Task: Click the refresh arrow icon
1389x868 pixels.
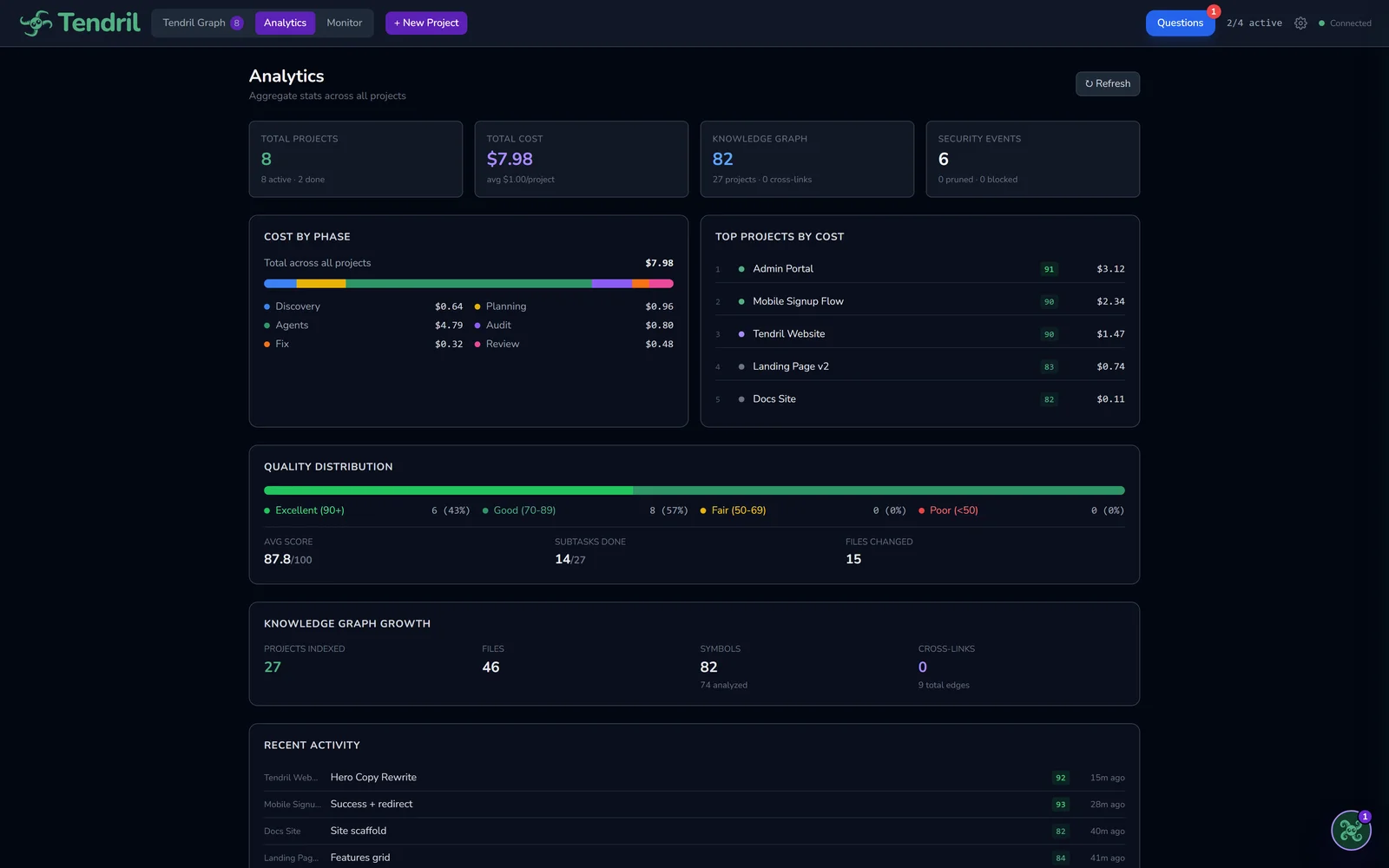Action: click(1089, 83)
